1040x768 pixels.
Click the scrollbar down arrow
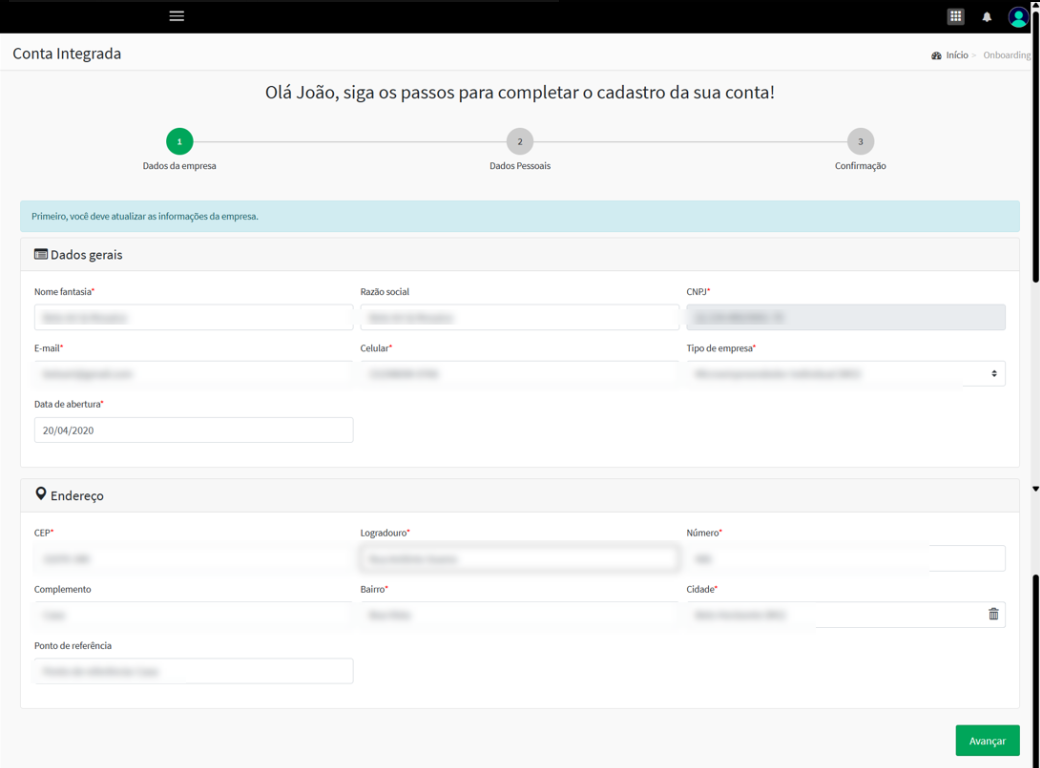coord(1035,489)
